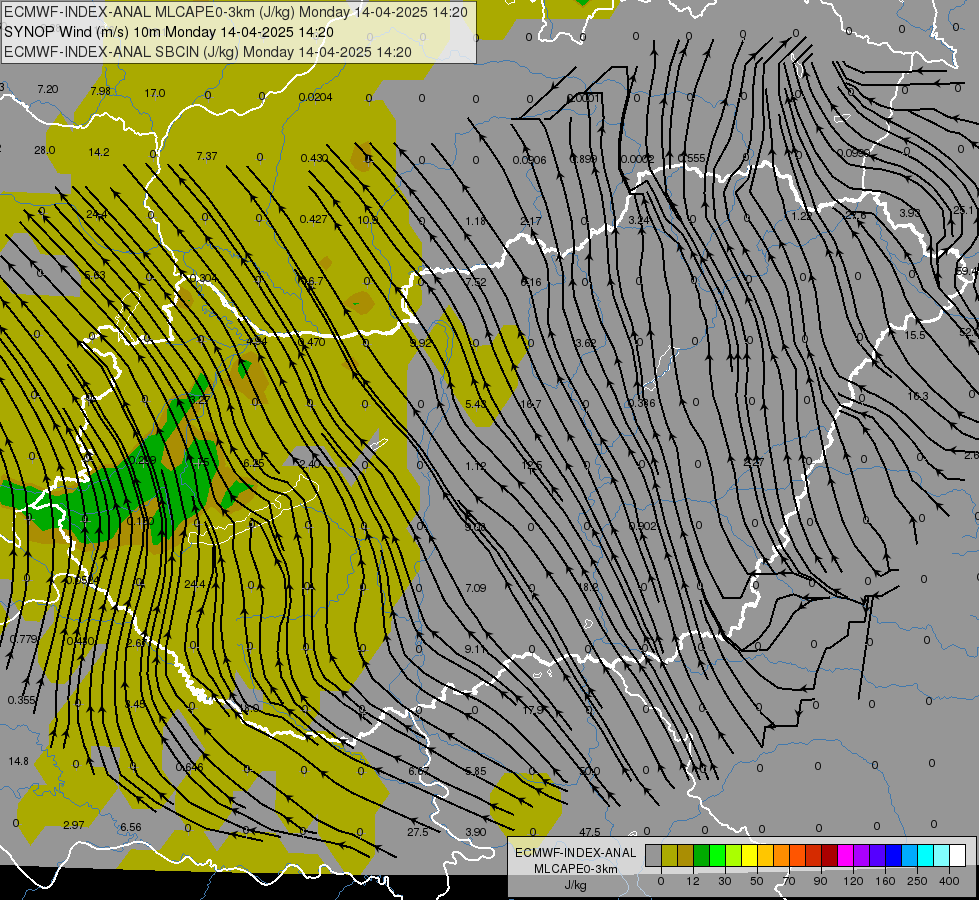The width and height of the screenshot is (979, 900).
Task: Click the map value 18.2
Action: pyautogui.click(x=588, y=587)
